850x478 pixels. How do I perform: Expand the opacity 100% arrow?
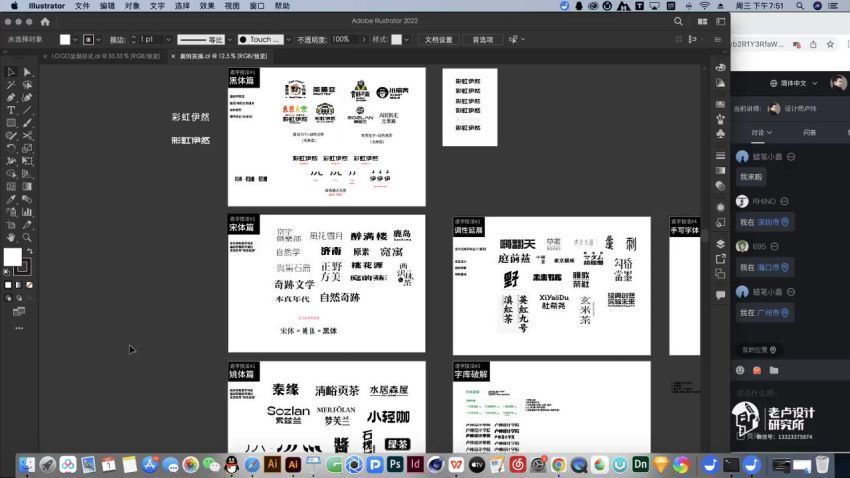pos(363,40)
